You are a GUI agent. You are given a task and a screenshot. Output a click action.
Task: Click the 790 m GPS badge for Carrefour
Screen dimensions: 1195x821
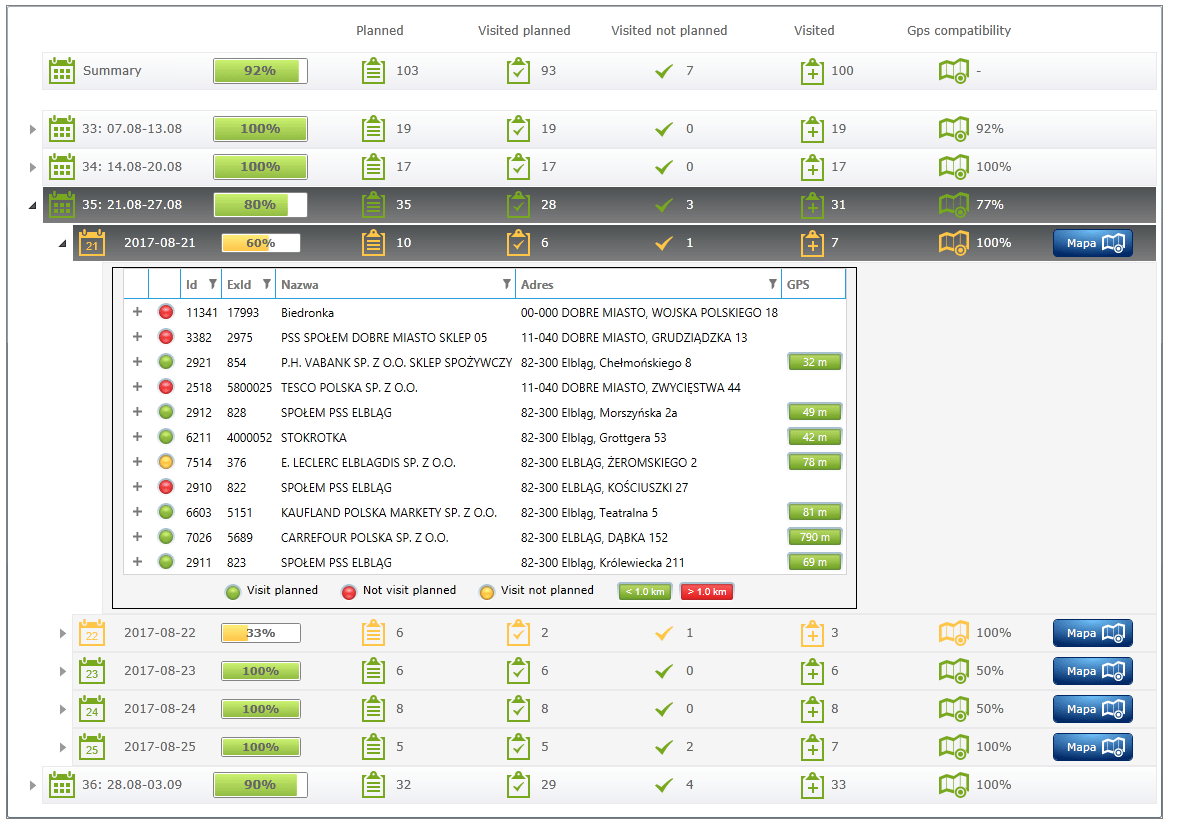814,538
